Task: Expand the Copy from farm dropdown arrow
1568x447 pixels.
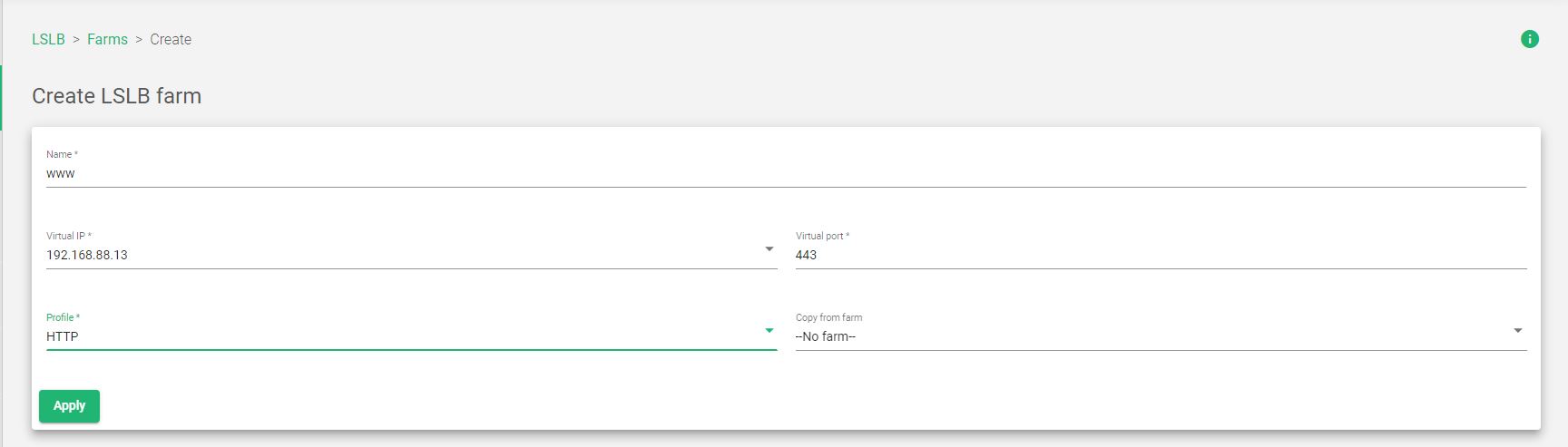Action: coord(1517,331)
